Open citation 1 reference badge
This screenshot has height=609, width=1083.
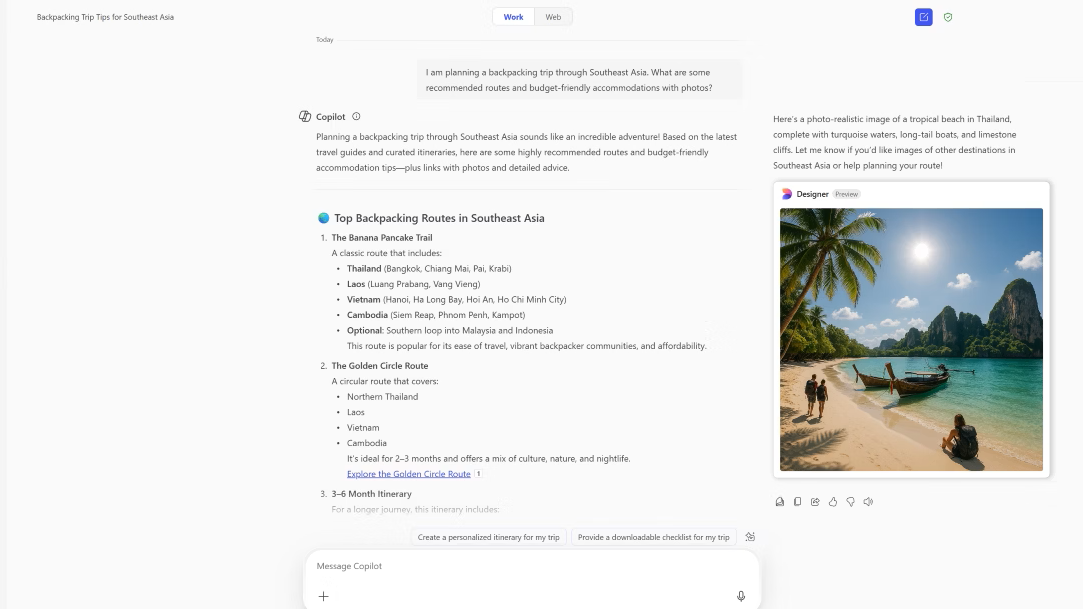pos(478,474)
